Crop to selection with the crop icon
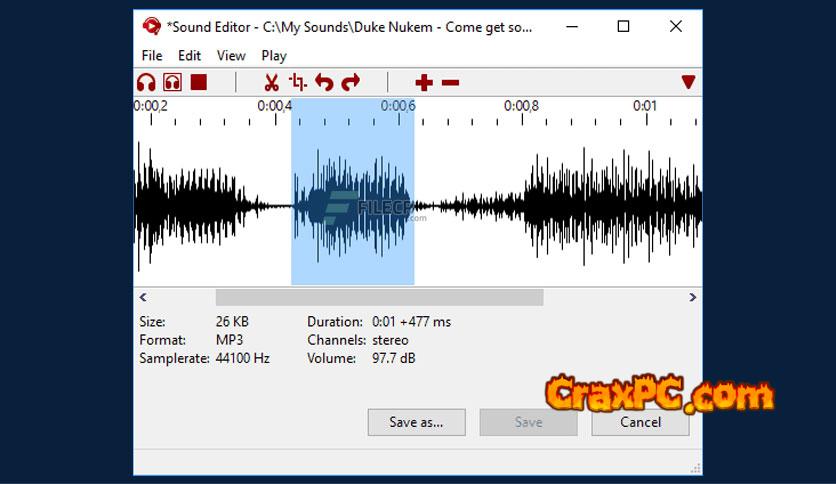Screen dimensions: 836x484 point(298,83)
